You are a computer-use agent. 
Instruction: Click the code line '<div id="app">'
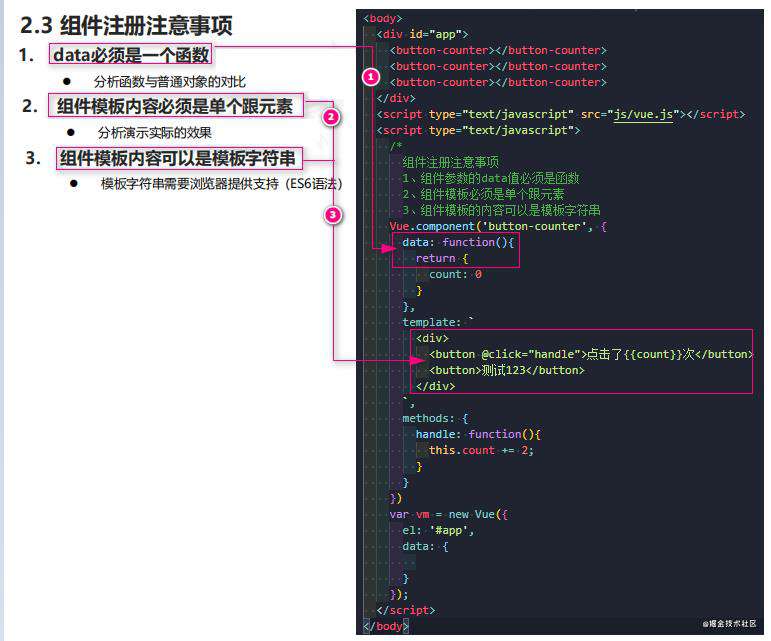click(422, 34)
